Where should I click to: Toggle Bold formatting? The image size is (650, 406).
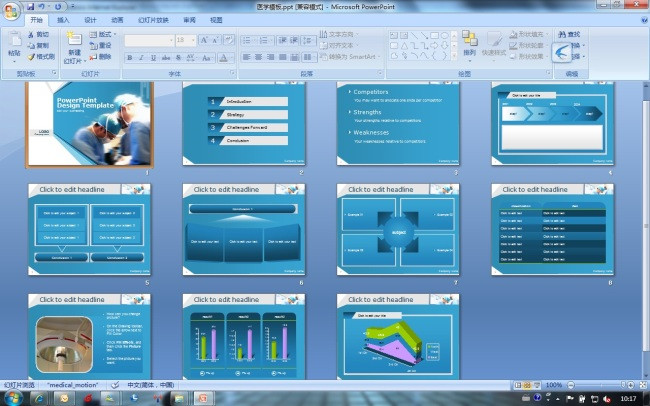[130, 57]
